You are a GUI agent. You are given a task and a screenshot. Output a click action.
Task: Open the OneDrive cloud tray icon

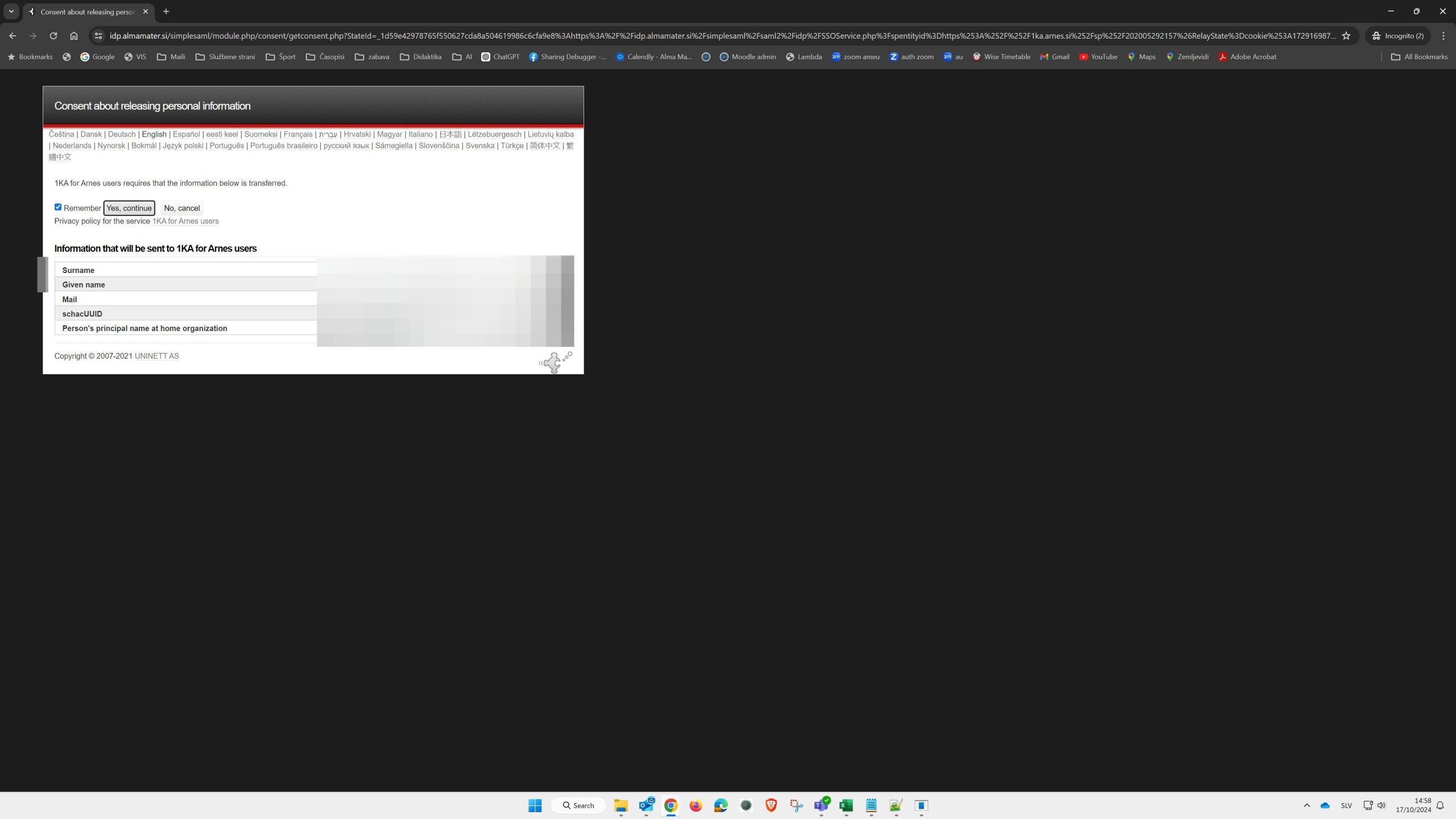[x=1325, y=805]
